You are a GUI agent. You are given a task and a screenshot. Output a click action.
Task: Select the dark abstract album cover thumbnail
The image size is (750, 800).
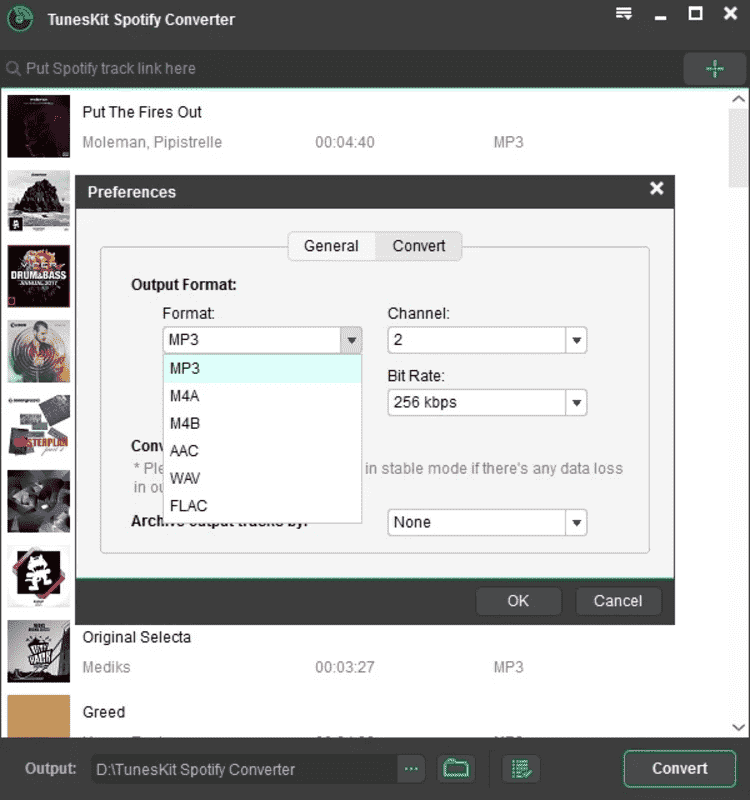pos(39,501)
